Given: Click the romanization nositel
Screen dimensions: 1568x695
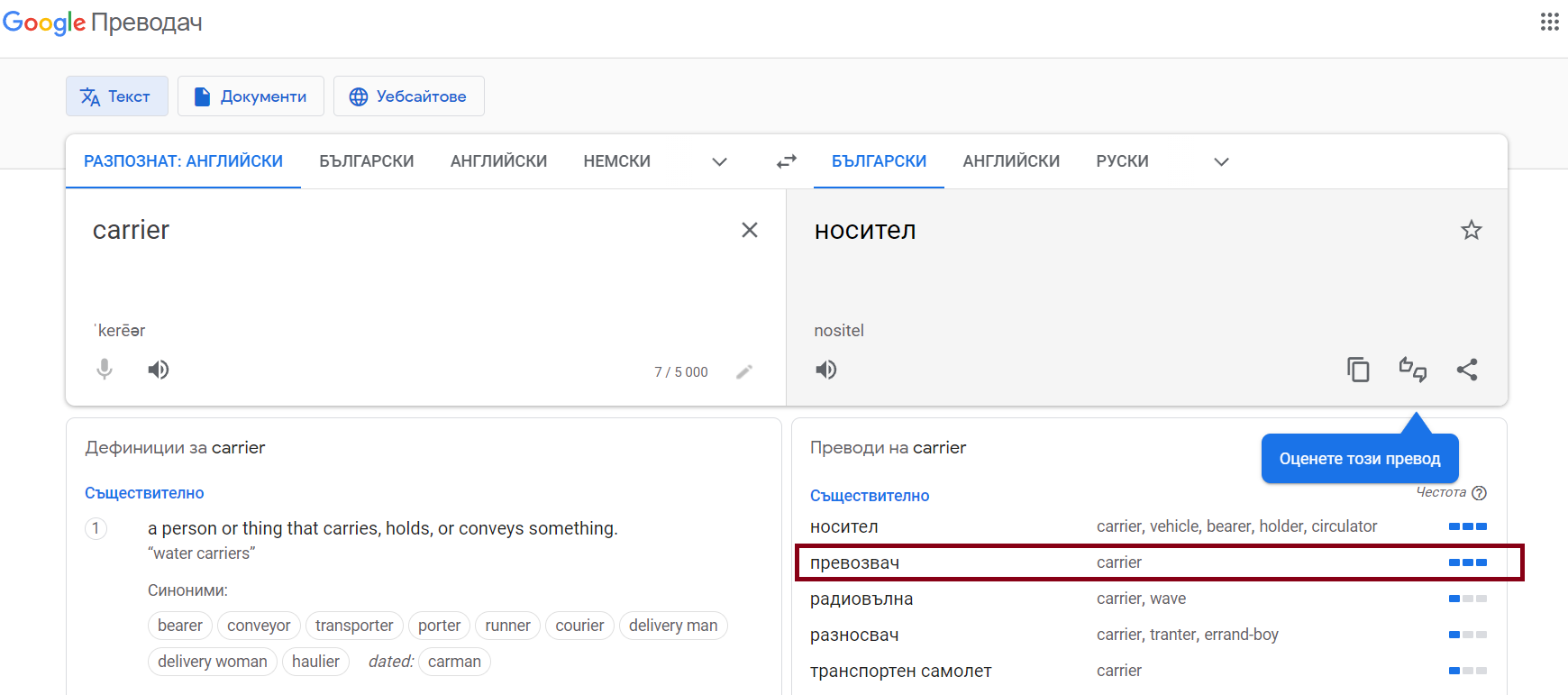Looking at the screenshot, I should [x=839, y=331].
